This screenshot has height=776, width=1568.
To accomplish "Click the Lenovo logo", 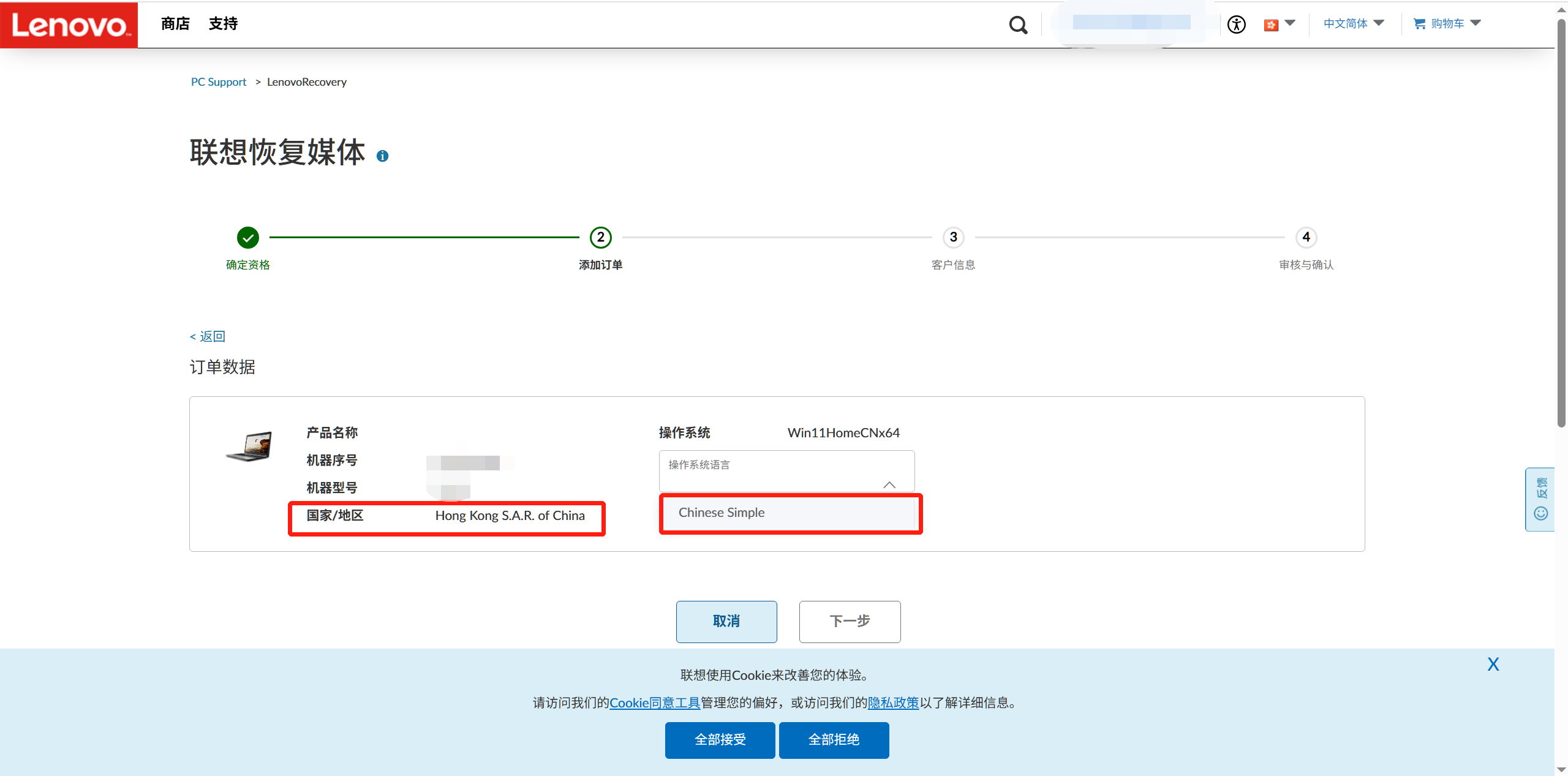I will pyautogui.click(x=69, y=24).
